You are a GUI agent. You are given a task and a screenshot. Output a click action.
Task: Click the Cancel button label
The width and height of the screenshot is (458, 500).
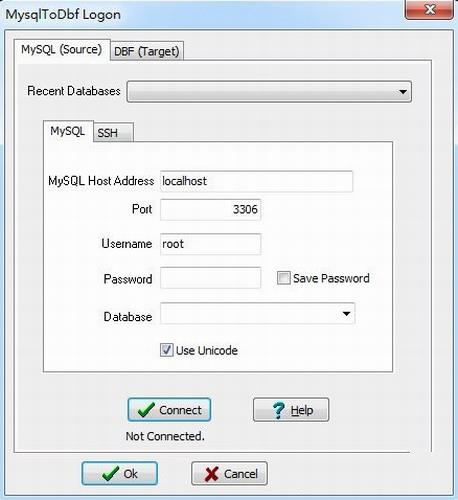click(x=241, y=474)
